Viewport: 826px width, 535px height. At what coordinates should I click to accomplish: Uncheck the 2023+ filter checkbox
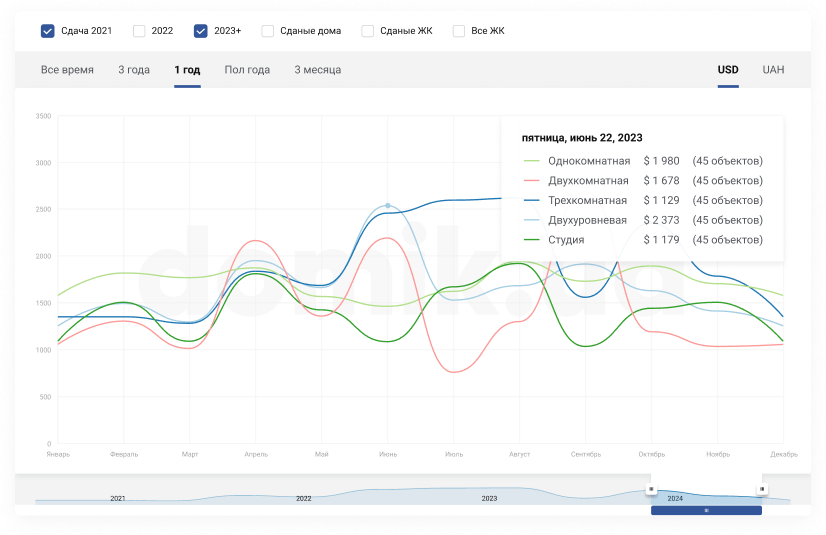[x=201, y=31]
